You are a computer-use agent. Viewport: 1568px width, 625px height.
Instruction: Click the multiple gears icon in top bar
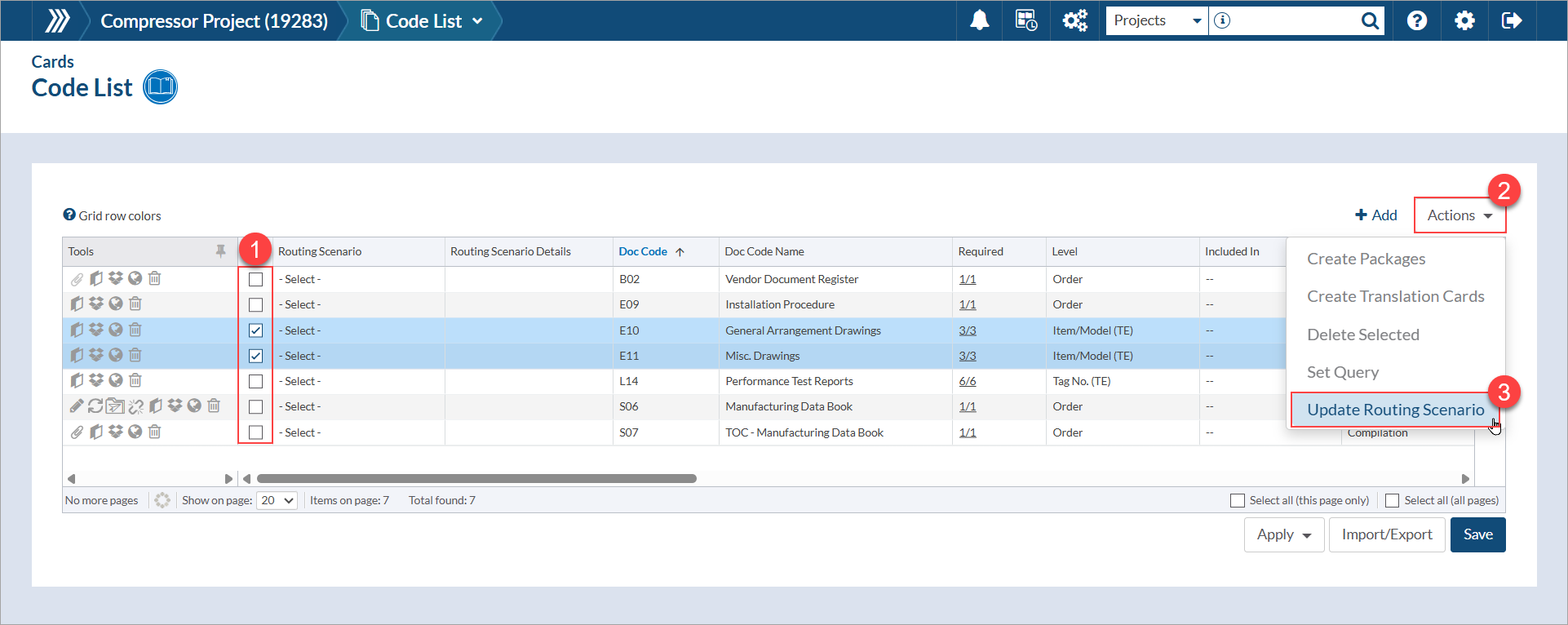[1074, 20]
